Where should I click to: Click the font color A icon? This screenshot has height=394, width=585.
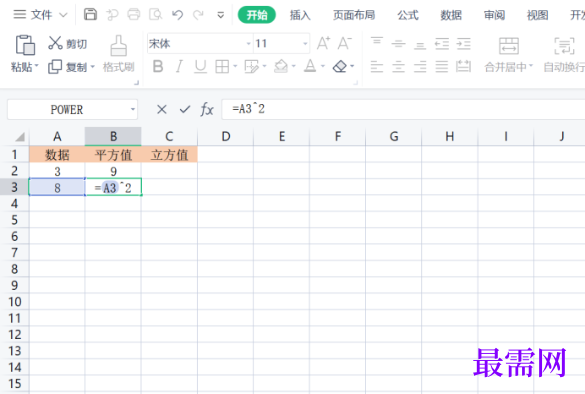tap(310, 66)
